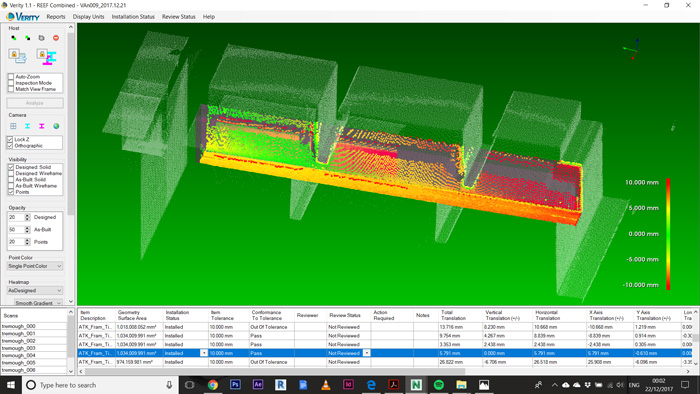Click the locked document list icon
700x394 pixels.
click(x=17, y=56)
